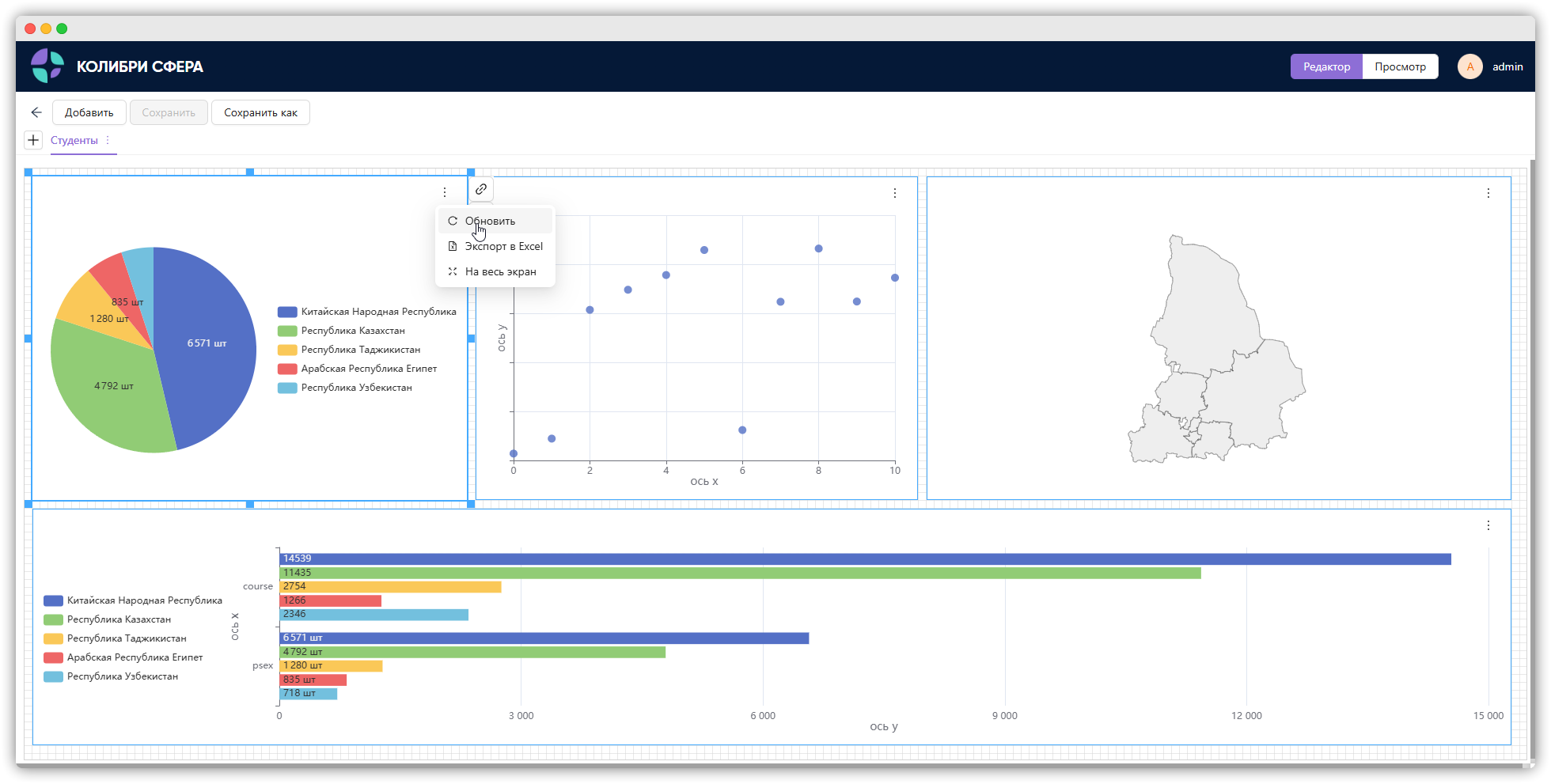Image resolution: width=1551 pixels, height=784 pixels.
Task: Click the 2346 light-blue course bar
Action: tap(374, 614)
